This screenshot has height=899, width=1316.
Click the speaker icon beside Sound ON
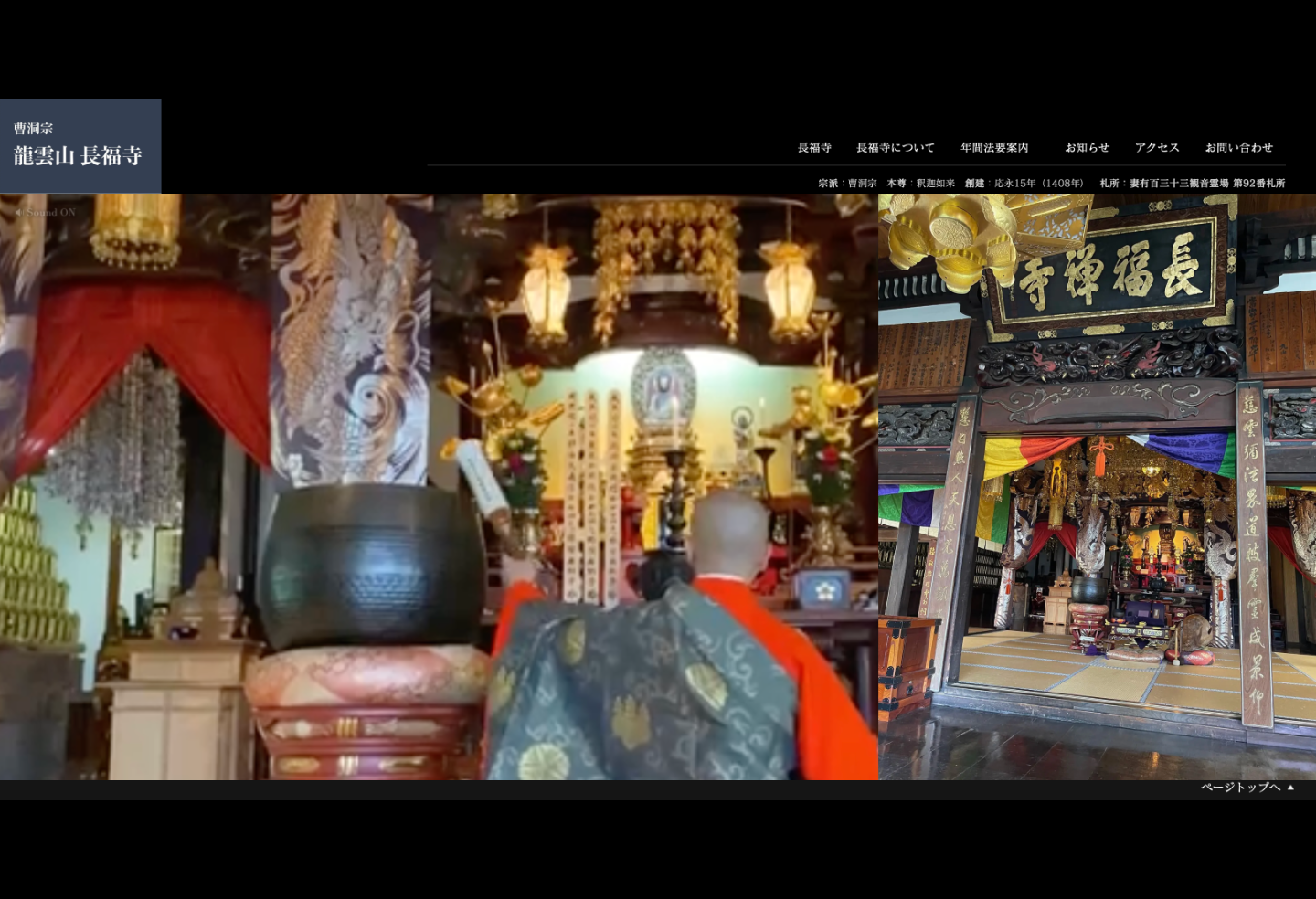[18, 212]
